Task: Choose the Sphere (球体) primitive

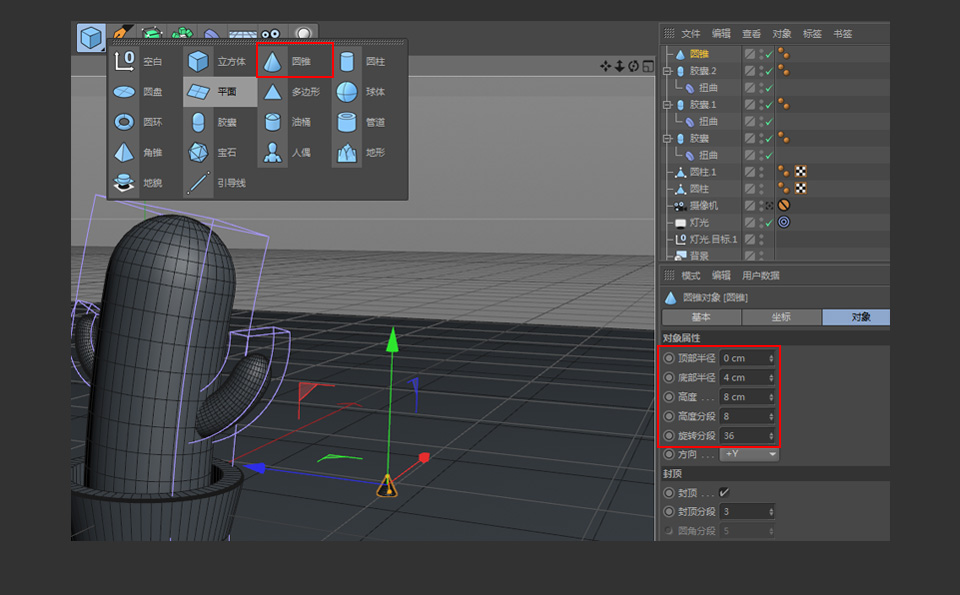Action: tap(347, 93)
